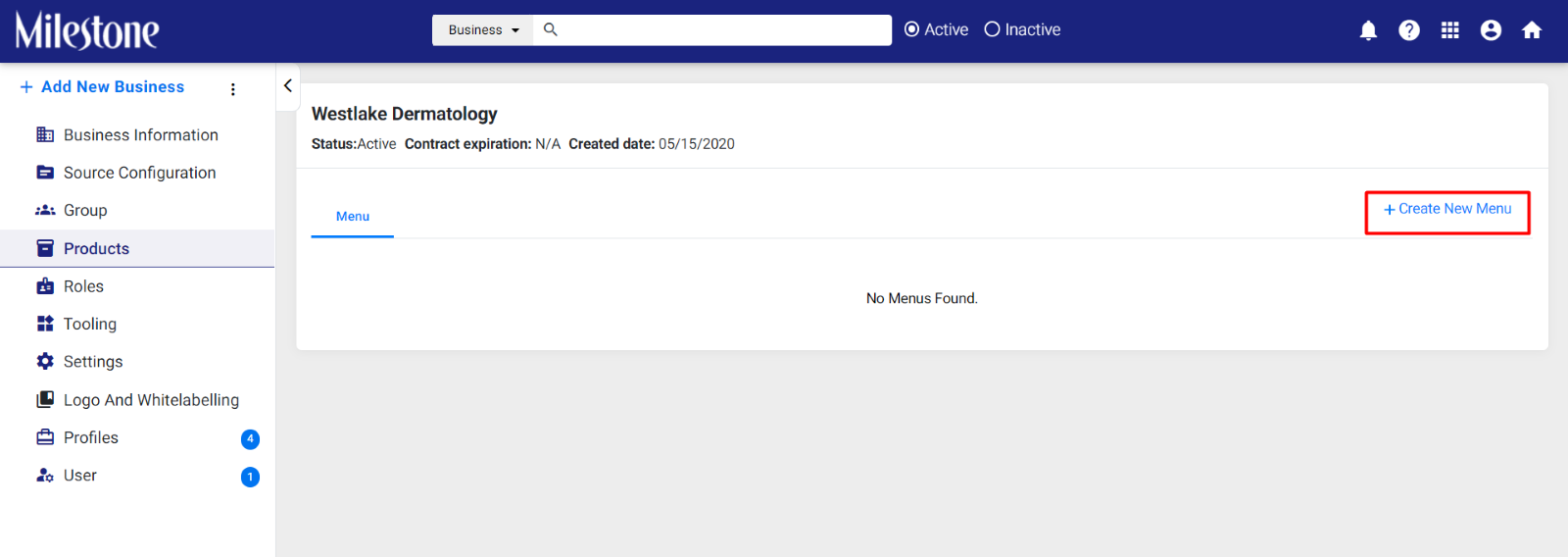Open the help question mark icon

(x=1409, y=30)
